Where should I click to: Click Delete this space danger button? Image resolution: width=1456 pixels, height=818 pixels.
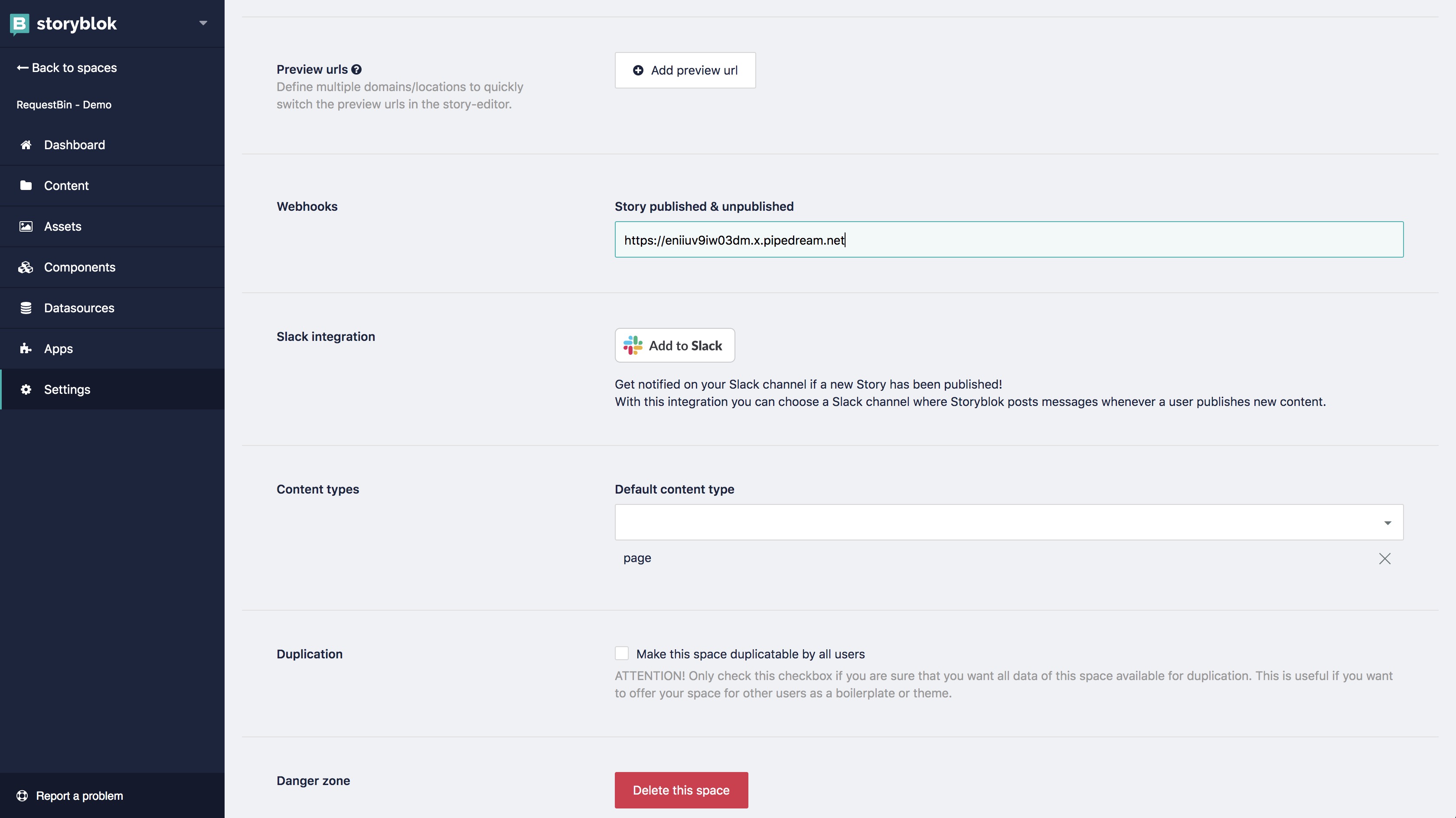coord(681,789)
